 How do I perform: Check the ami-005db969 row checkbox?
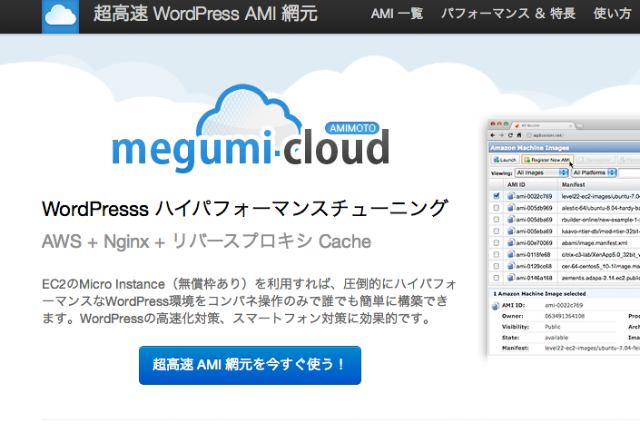(496, 208)
